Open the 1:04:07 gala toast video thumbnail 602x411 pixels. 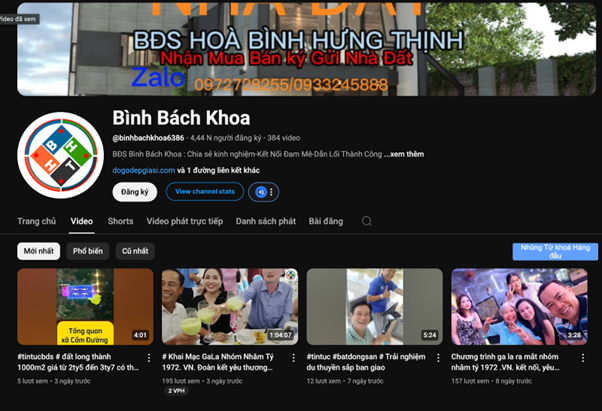[230, 307]
